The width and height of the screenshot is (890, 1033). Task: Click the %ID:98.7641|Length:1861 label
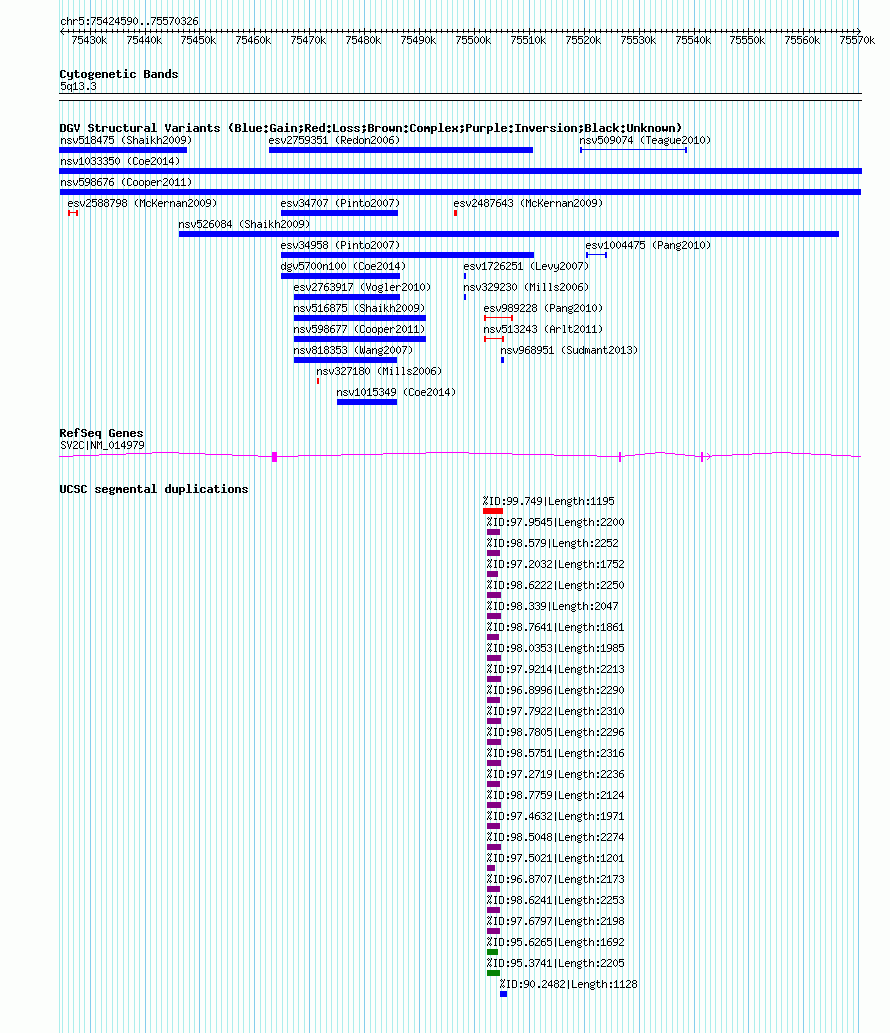[556, 628]
